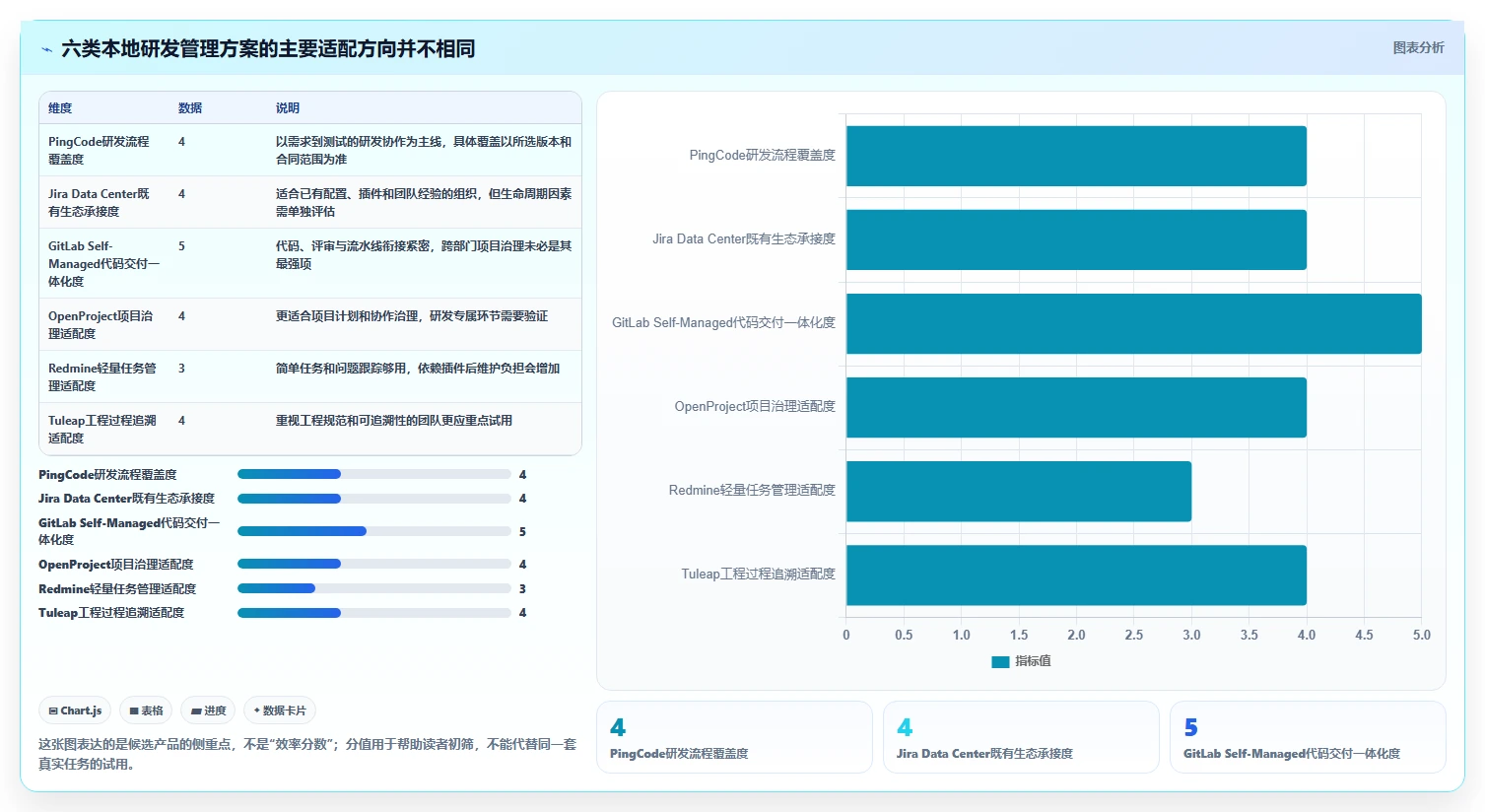This screenshot has height=812, width=1485.
Task: Click description starting 代码、评审与流水线衔接紧密
Action: coord(424,254)
